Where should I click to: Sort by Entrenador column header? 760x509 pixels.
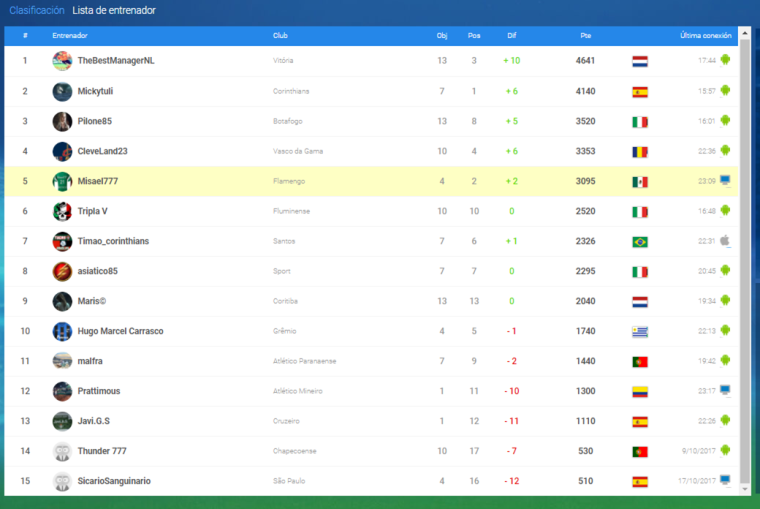70,35
